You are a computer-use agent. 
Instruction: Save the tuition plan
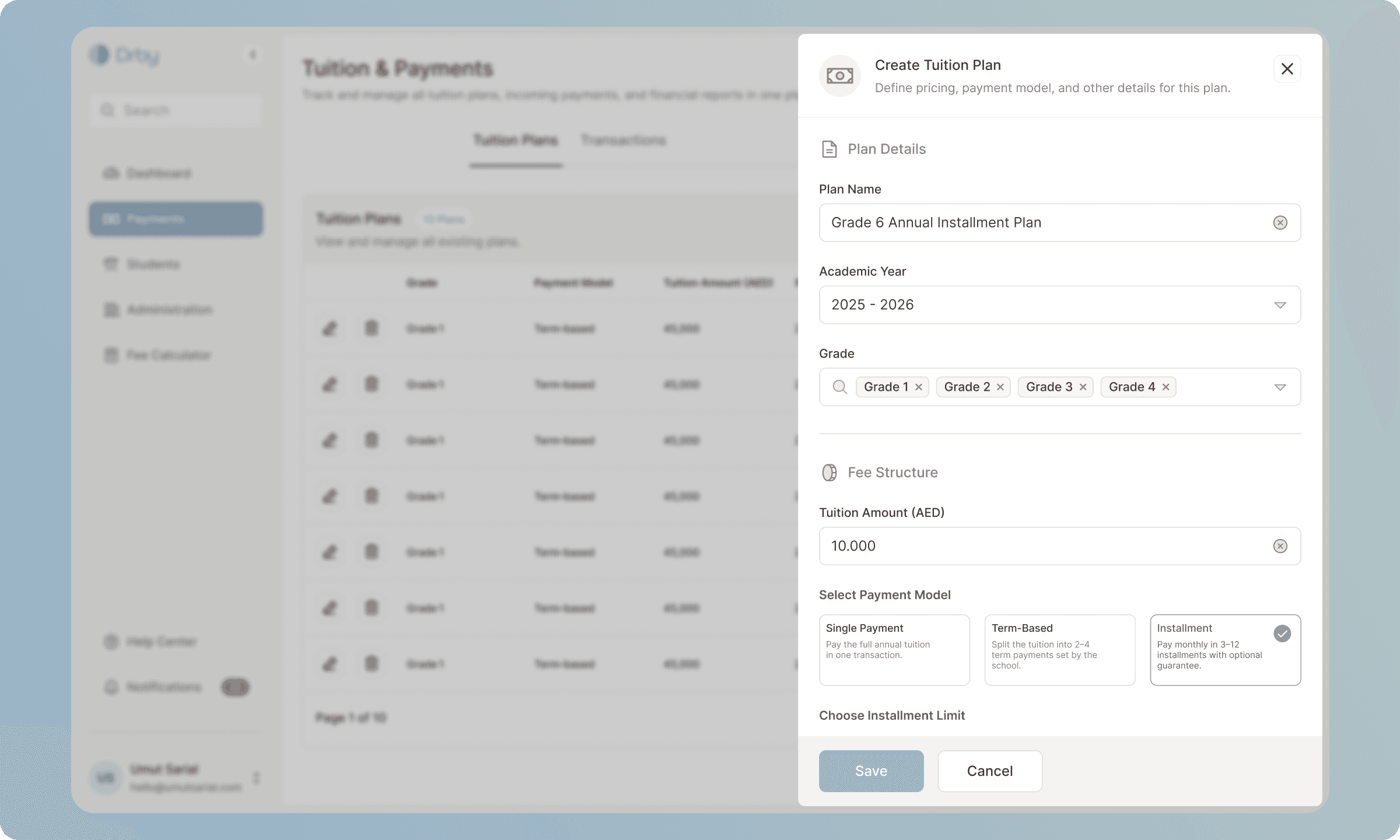coord(871,771)
